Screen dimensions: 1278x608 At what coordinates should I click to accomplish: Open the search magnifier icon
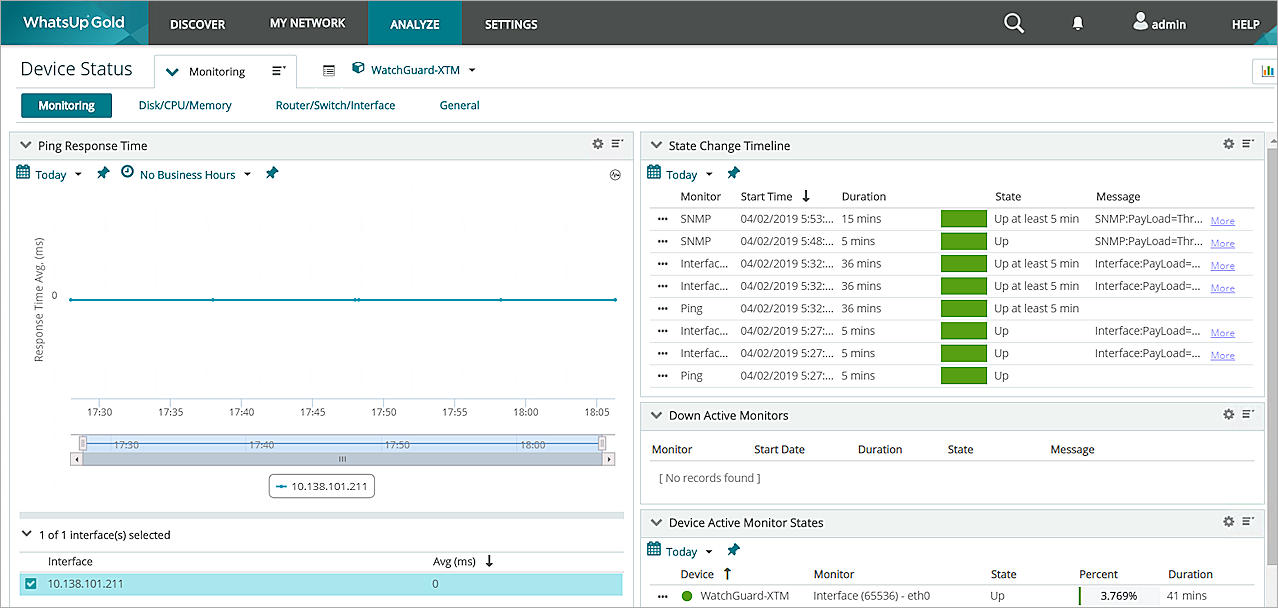pyautogui.click(x=1013, y=23)
